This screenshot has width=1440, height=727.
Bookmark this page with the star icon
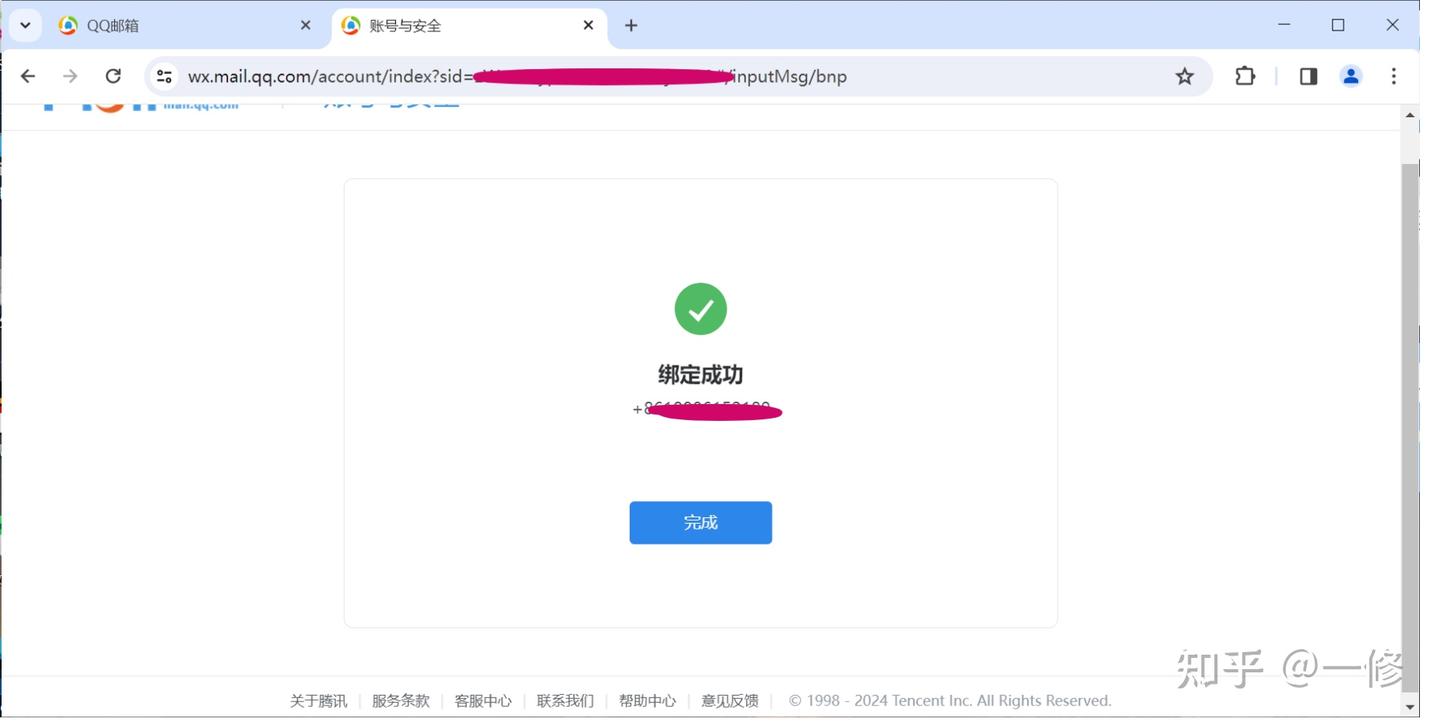point(1184,76)
